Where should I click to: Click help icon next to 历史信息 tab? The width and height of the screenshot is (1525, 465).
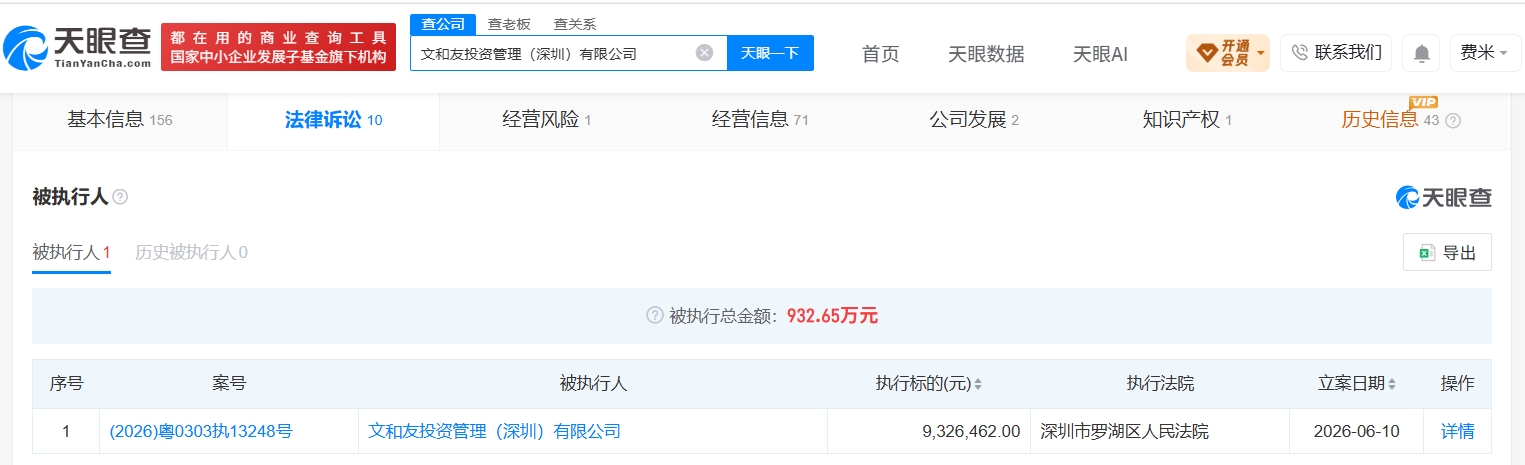[1453, 120]
